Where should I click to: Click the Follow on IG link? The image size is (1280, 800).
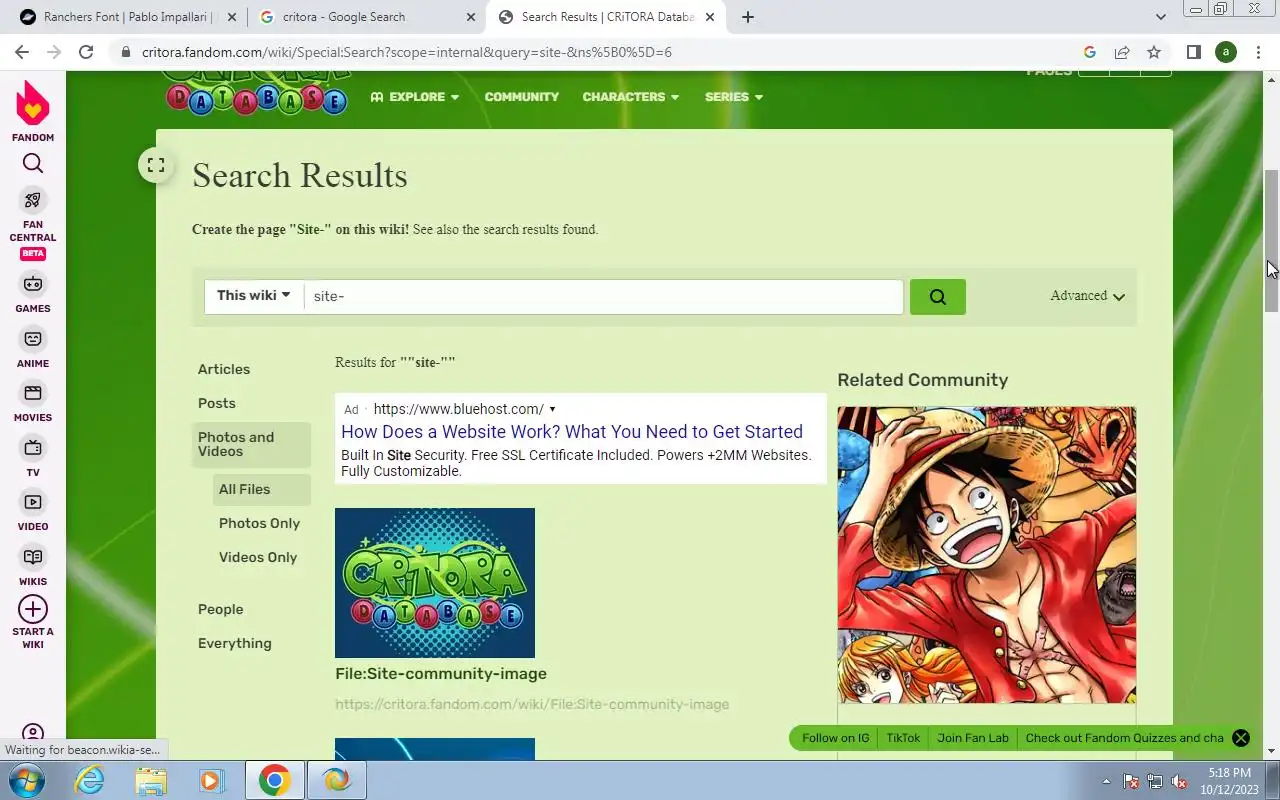[835, 738]
